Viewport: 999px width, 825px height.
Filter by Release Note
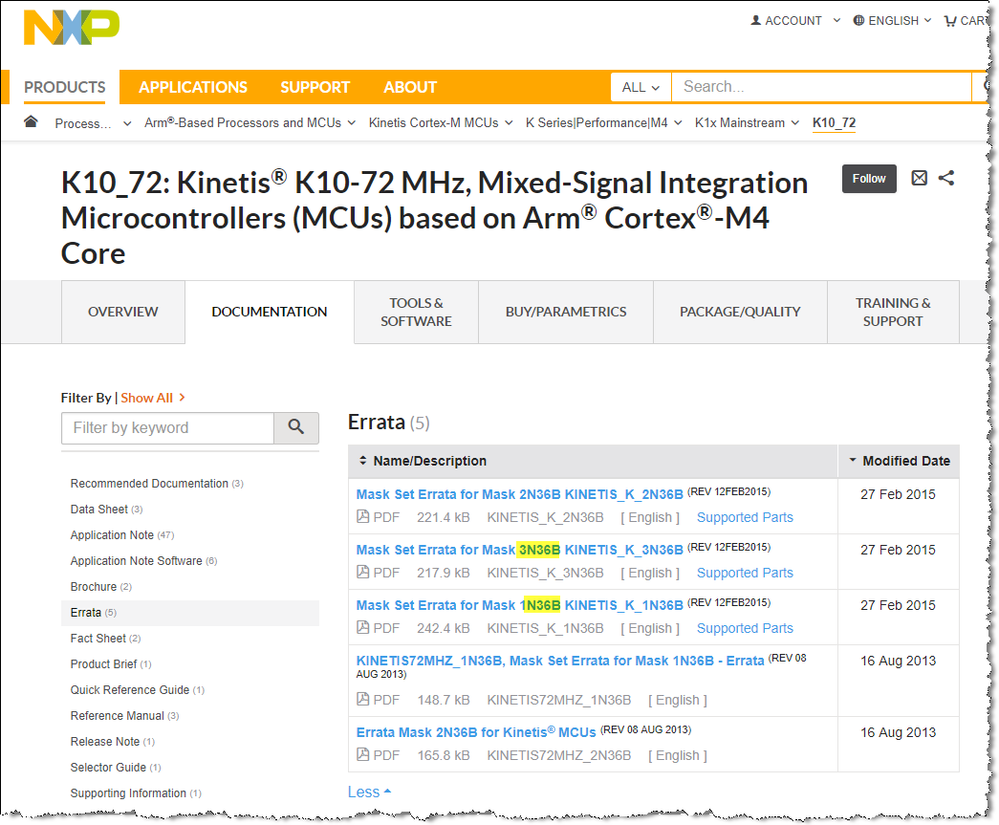[x=112, y=742]
